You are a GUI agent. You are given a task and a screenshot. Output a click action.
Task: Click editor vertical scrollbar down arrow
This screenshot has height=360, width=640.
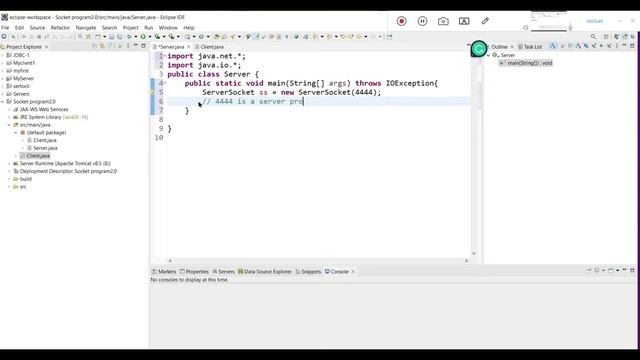pyautogui.click(x=473, y=254)
